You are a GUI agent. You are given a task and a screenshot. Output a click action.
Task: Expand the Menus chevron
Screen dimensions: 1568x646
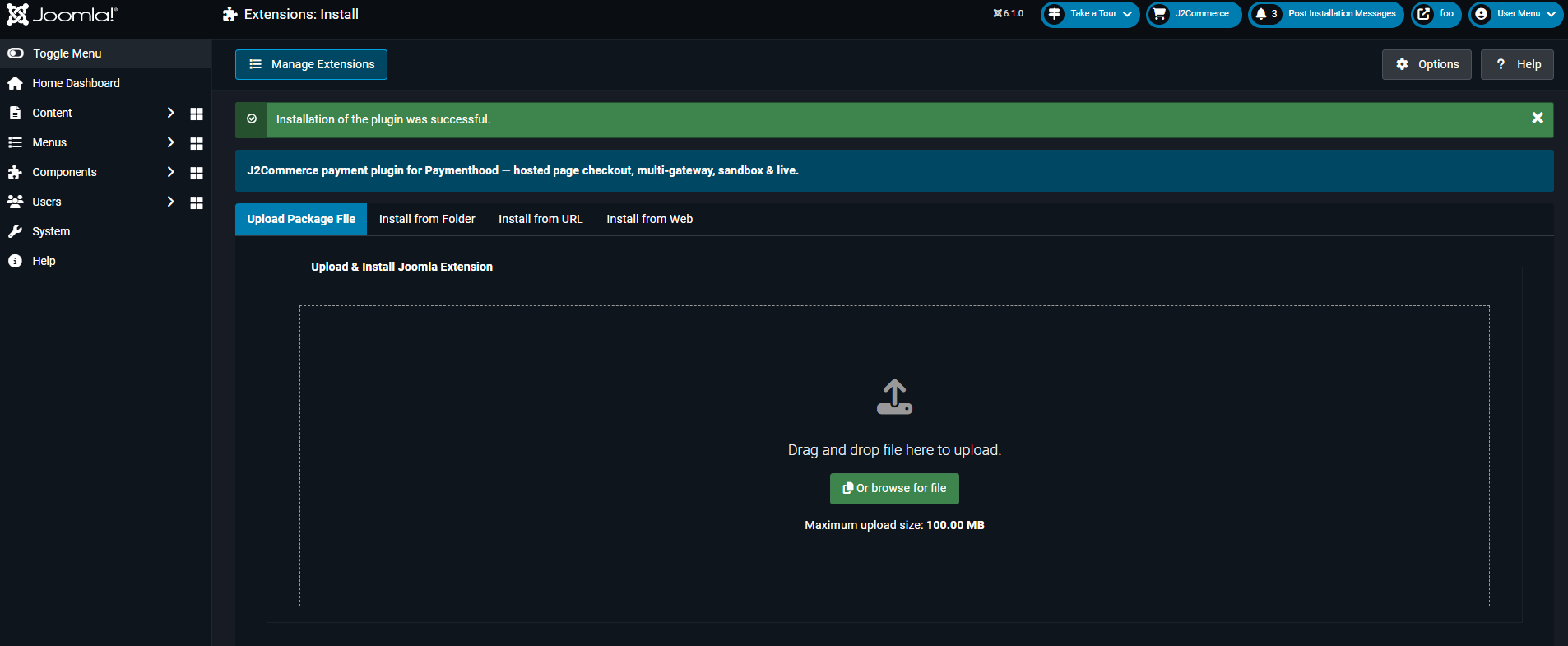click(170, 142)
